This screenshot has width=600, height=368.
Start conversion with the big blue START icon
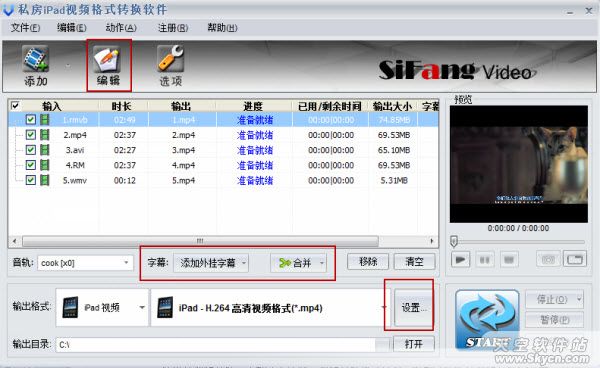click(x=487, y=320)
